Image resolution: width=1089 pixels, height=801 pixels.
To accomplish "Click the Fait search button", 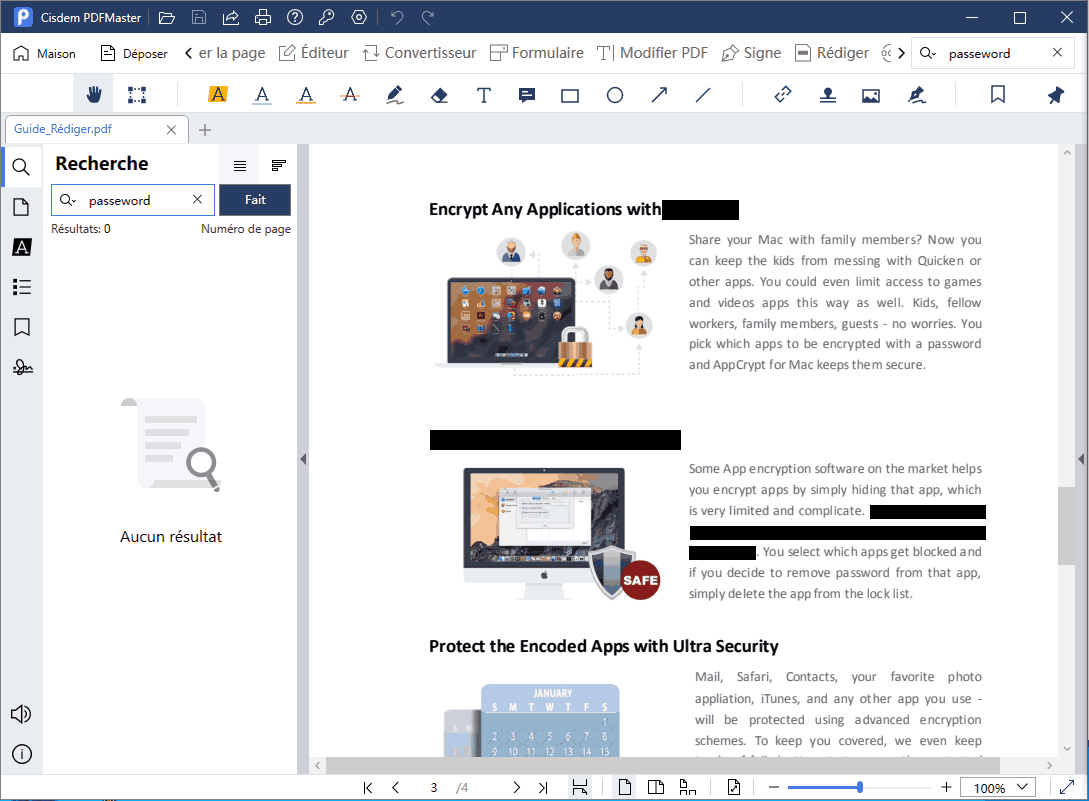I will (255, 200).
